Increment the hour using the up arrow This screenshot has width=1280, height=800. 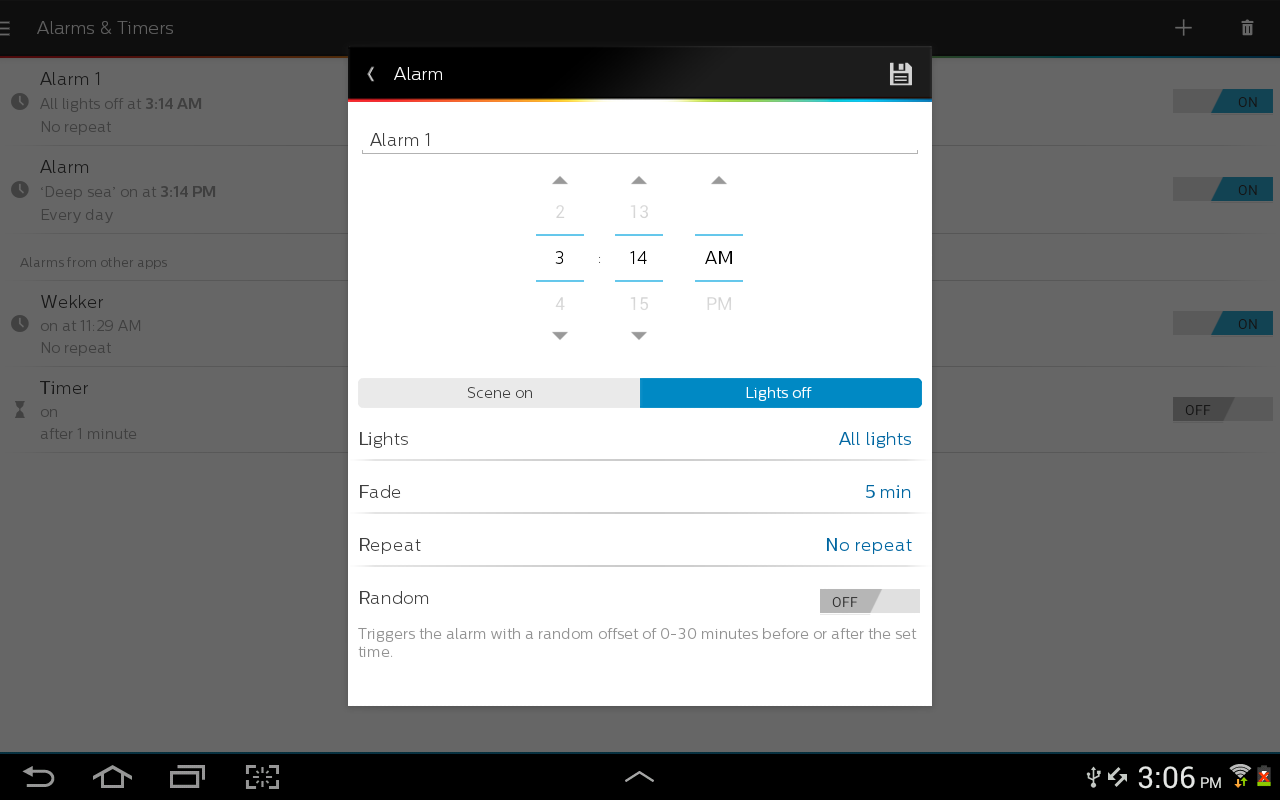pos(559,180)
